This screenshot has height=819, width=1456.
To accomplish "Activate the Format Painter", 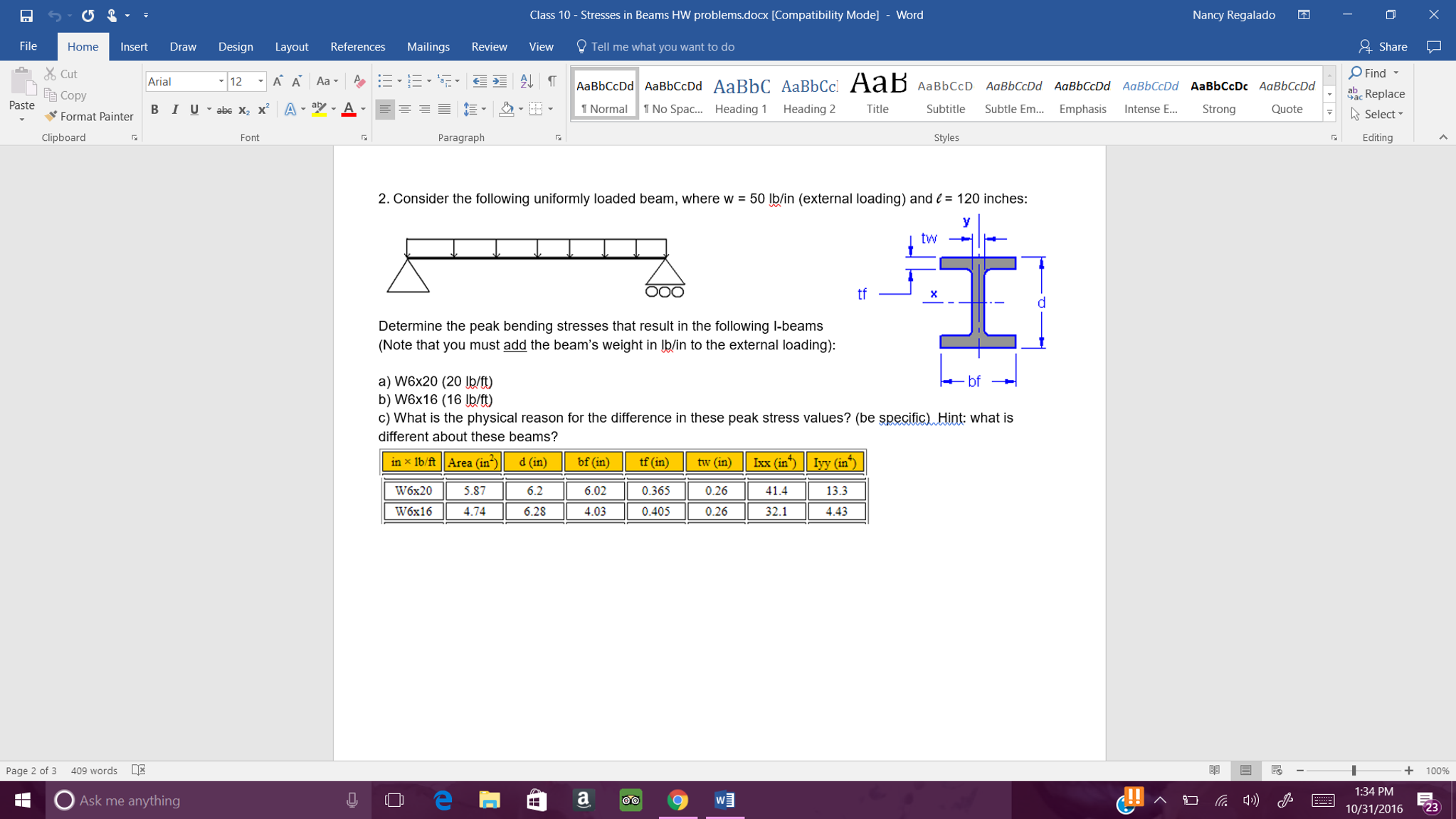I will click(88, 116).
